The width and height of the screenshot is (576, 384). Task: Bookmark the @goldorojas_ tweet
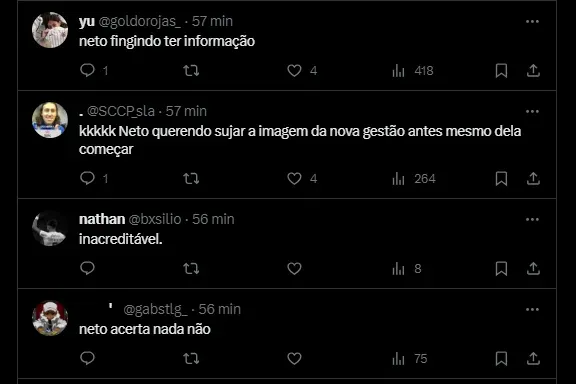501,70
